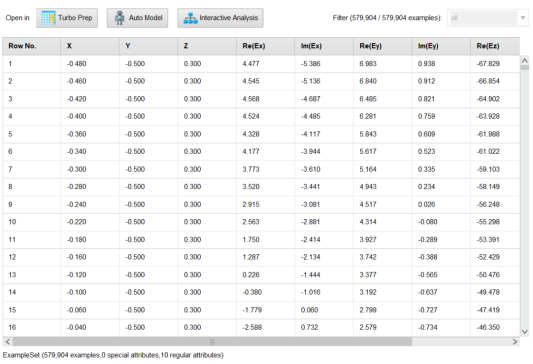533x364 pixels.
Task: Click the horizontal scrollbar right arrow
Action: [515, 342]
